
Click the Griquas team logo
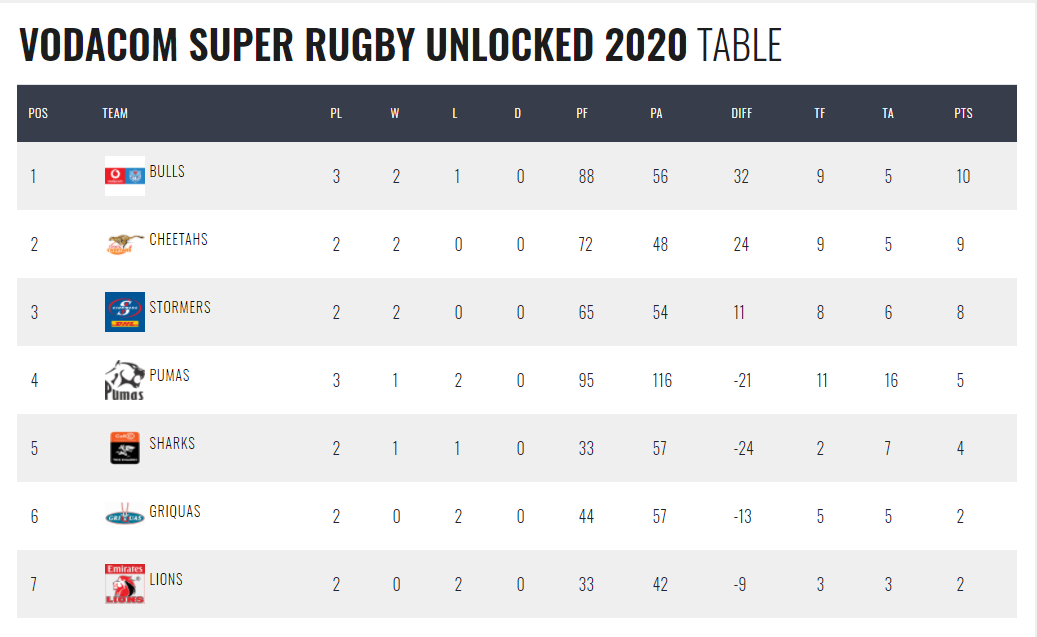coord(125,516)
